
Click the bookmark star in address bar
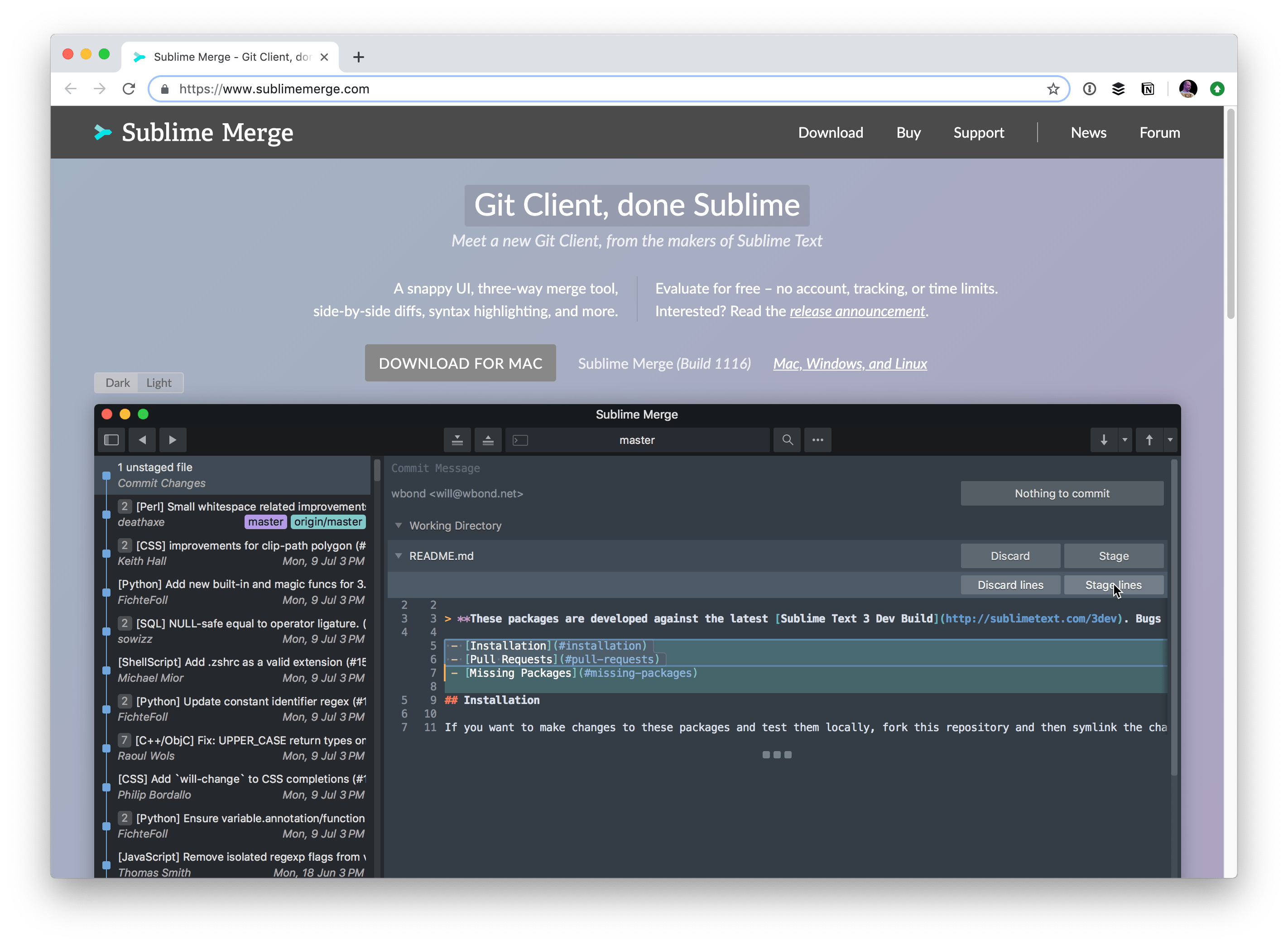click(x=1053, y=89)
